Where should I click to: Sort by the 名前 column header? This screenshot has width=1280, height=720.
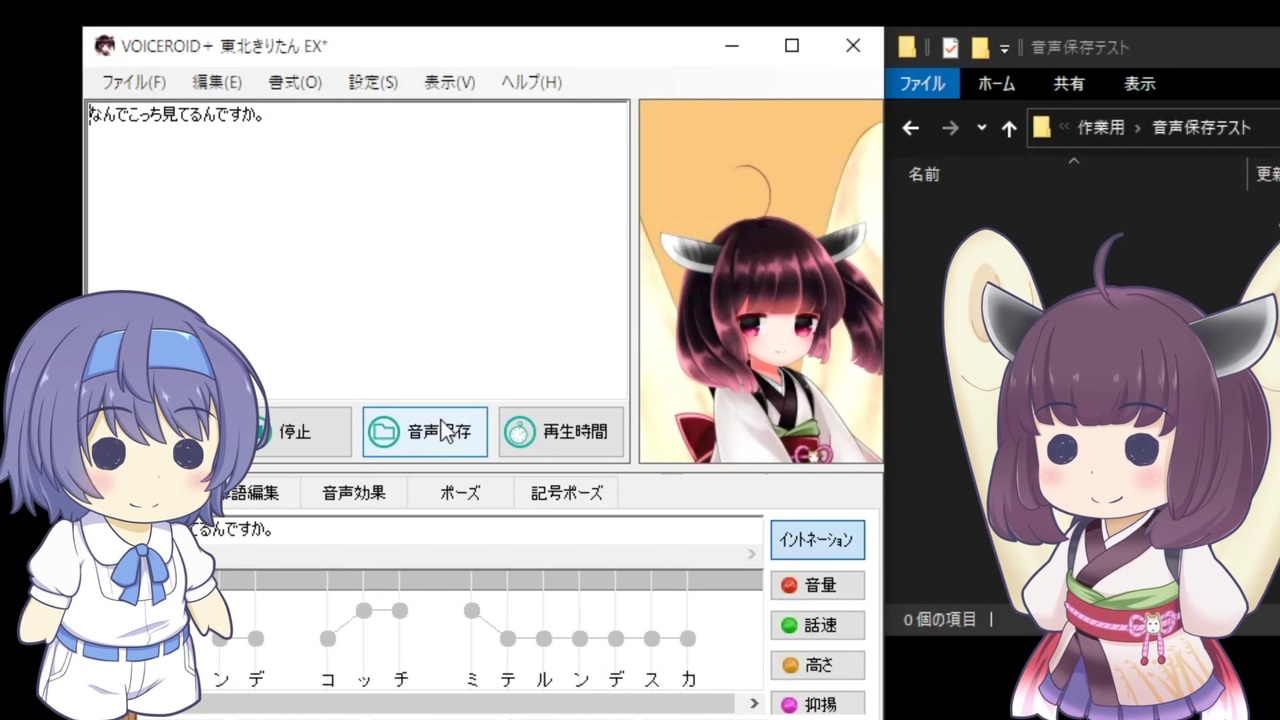click(924, 174)
